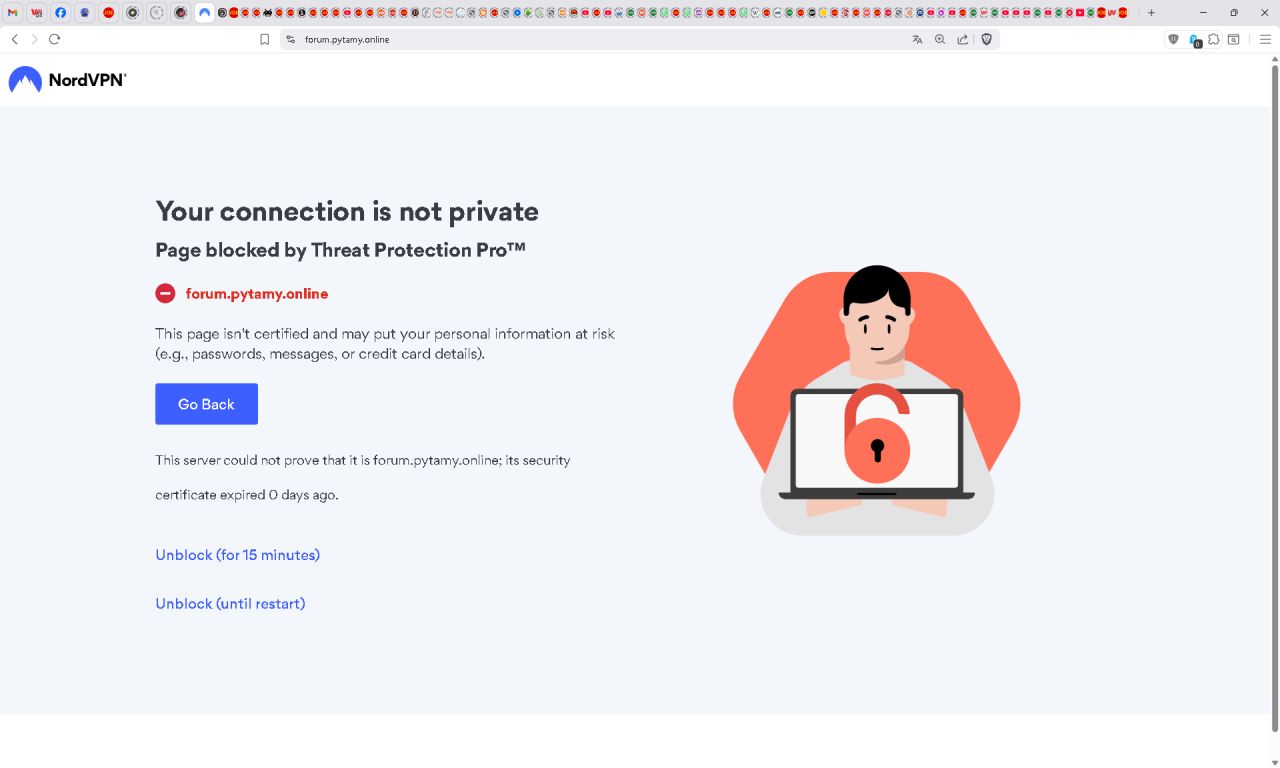Click the address bar showing forum.pytamy.online

tap(600, 40)
